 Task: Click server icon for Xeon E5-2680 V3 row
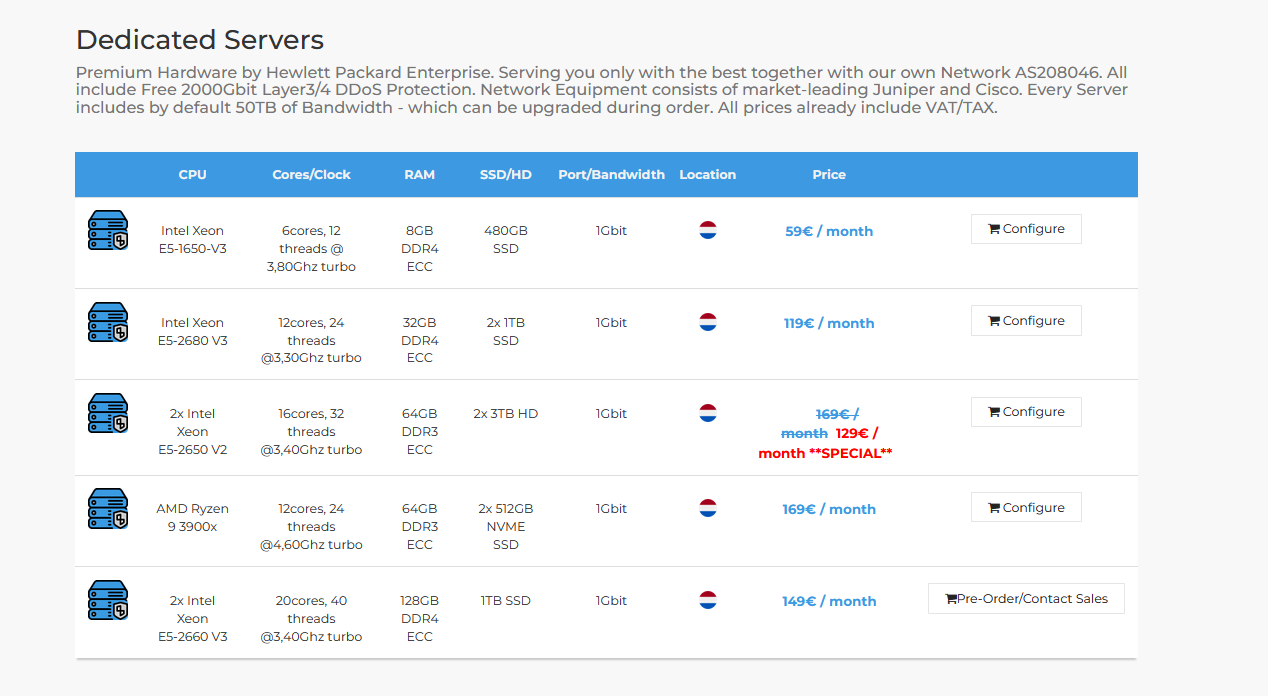click(x=107, y=322)
